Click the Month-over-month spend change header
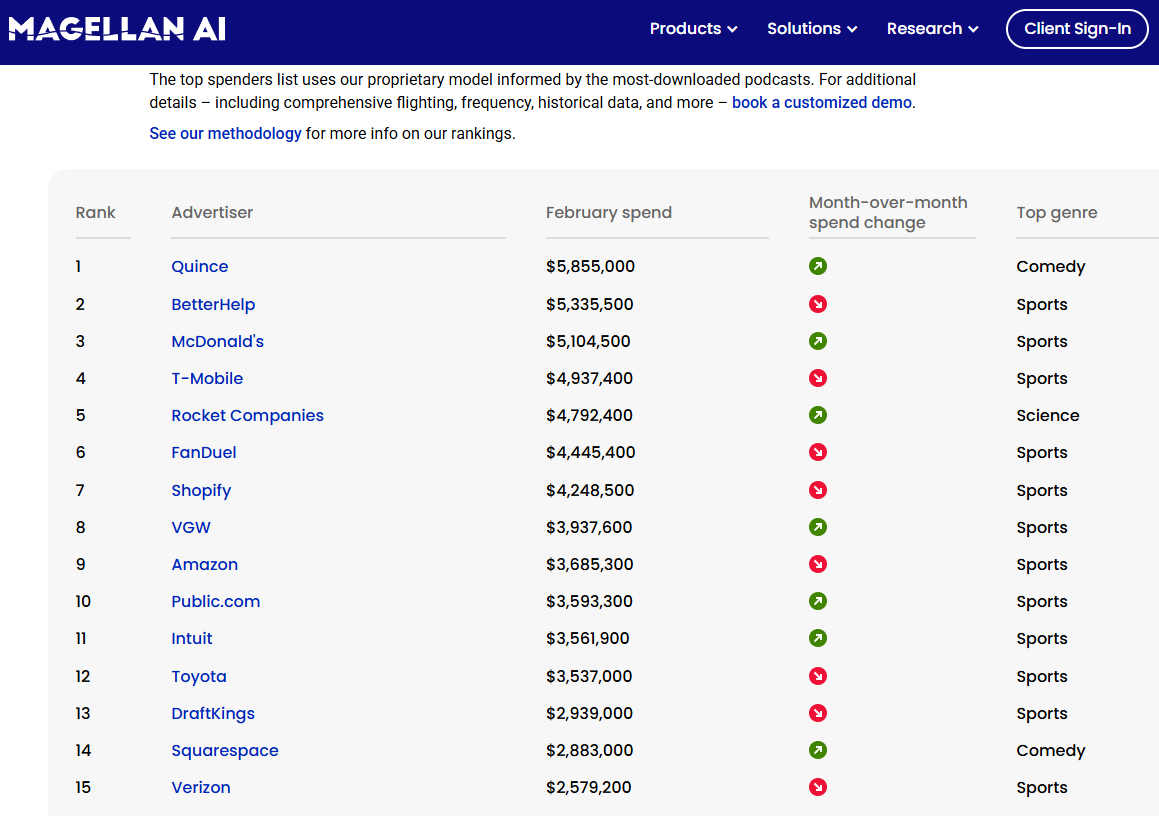 pos(888,212)
